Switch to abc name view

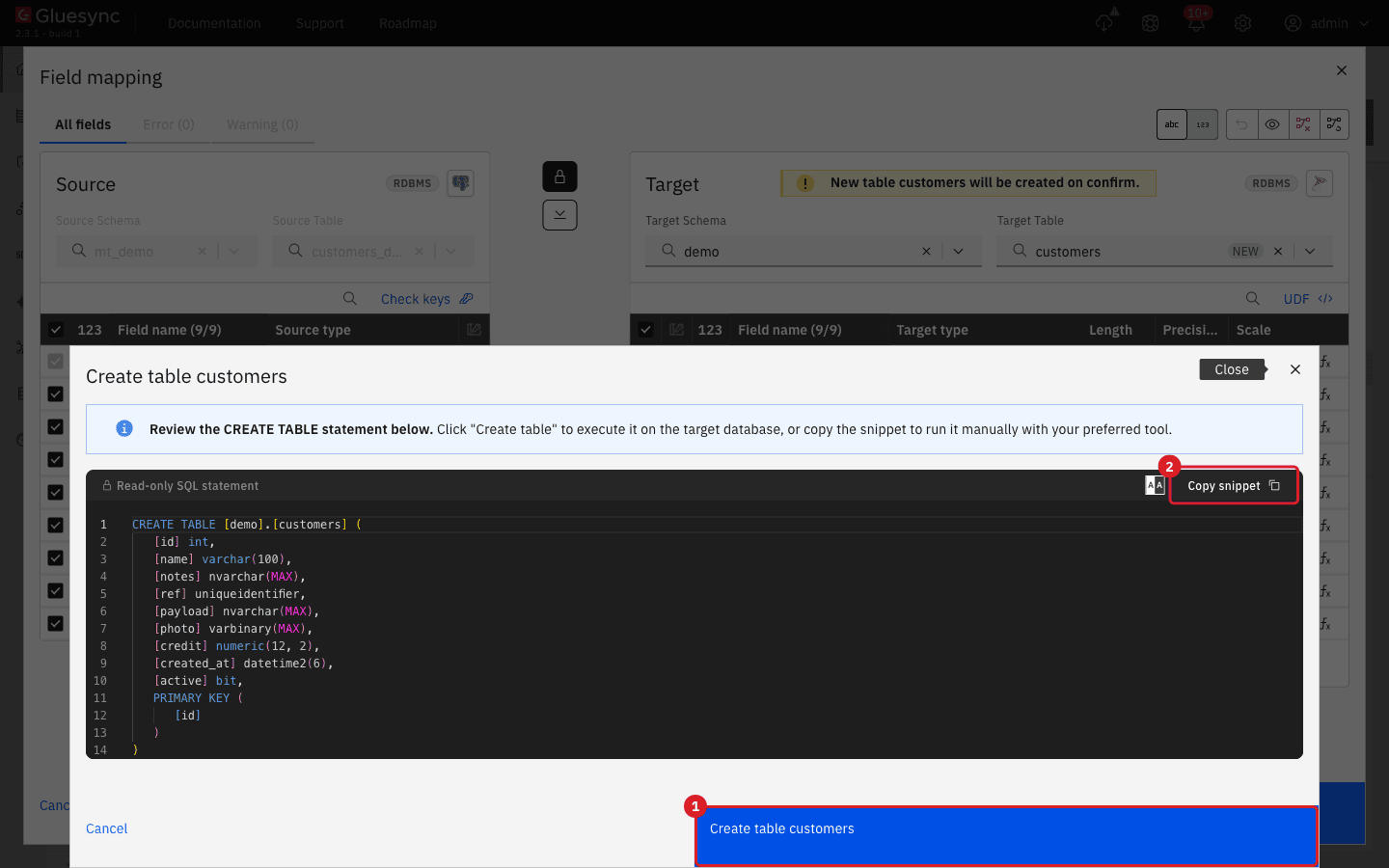click(1172, 124)
